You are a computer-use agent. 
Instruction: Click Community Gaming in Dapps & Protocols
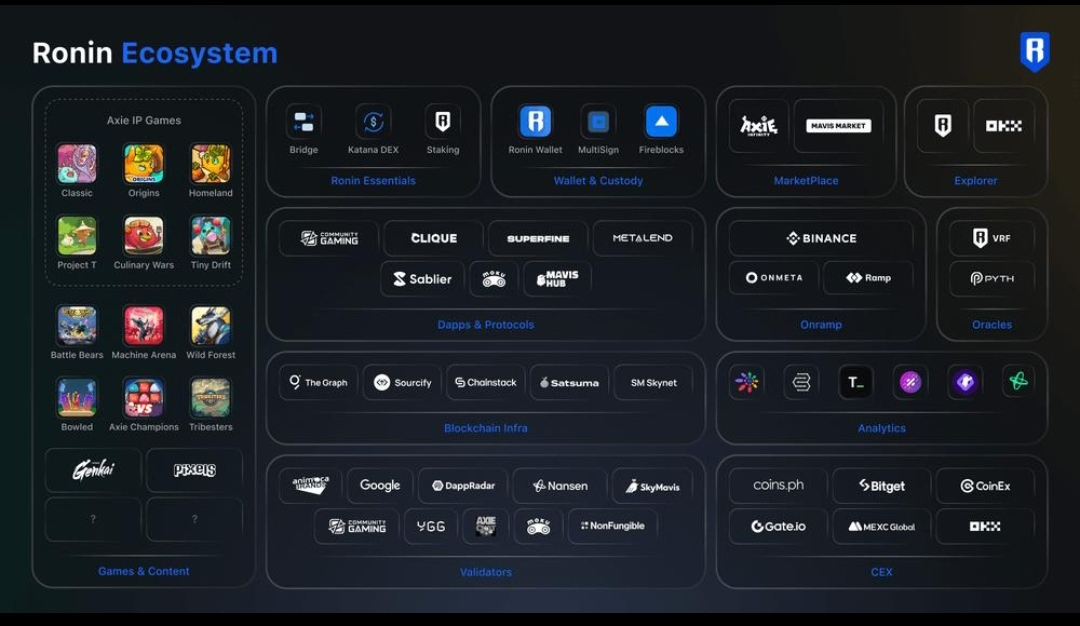pos(329,238)
